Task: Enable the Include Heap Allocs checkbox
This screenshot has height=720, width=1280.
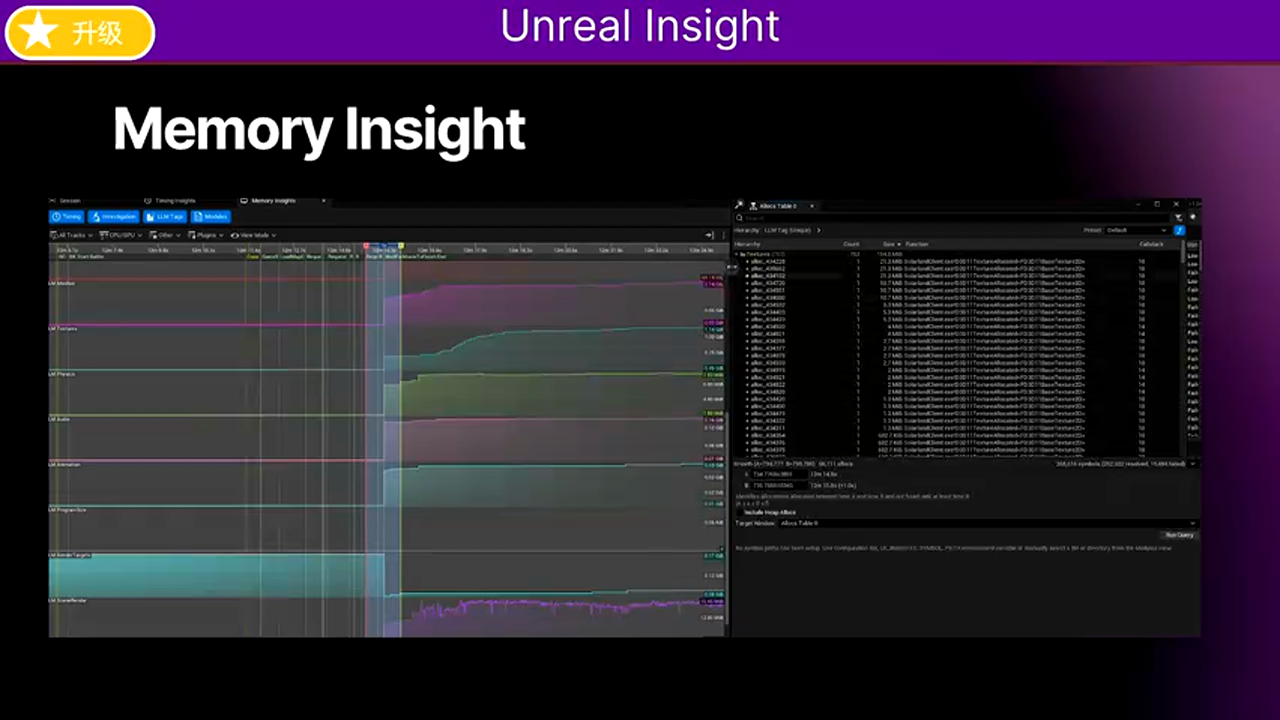Action: [x=739, y=512]
